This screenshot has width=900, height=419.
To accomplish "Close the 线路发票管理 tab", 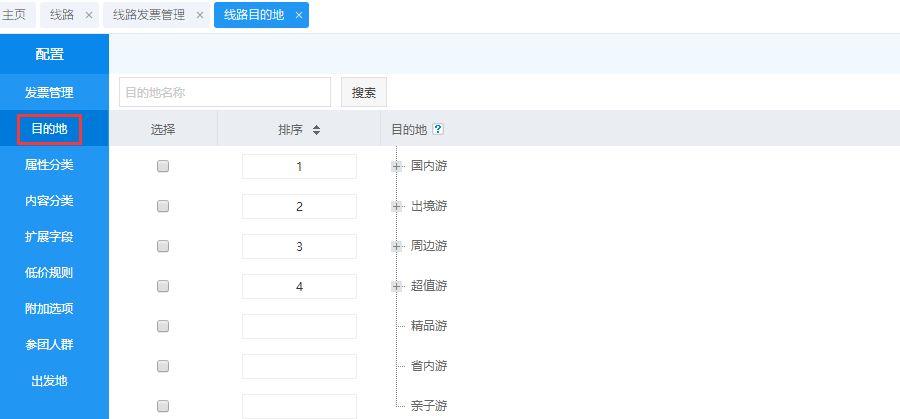I will coord(200,15).
